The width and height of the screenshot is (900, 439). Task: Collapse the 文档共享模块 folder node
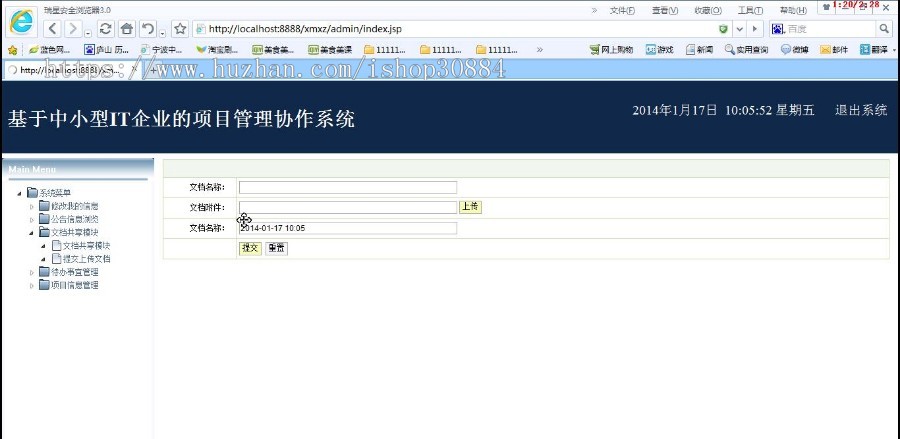point(32,232)
